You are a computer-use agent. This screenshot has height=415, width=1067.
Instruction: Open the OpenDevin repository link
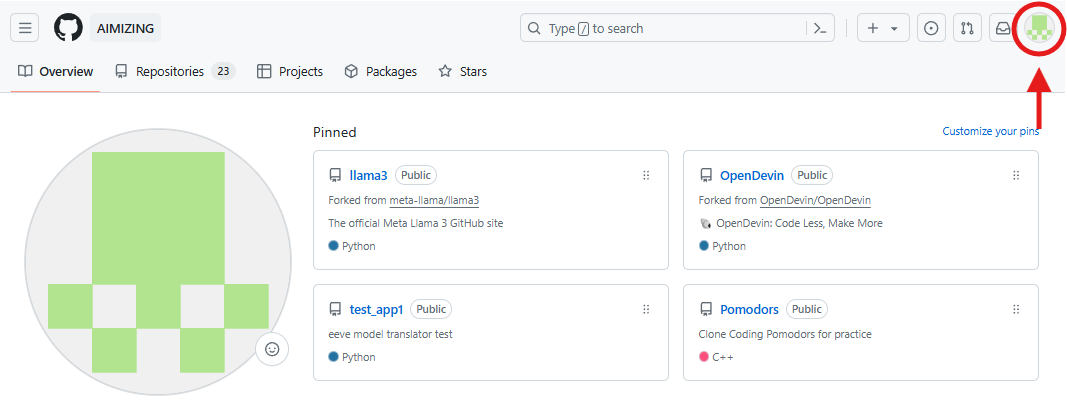[751, 175]
